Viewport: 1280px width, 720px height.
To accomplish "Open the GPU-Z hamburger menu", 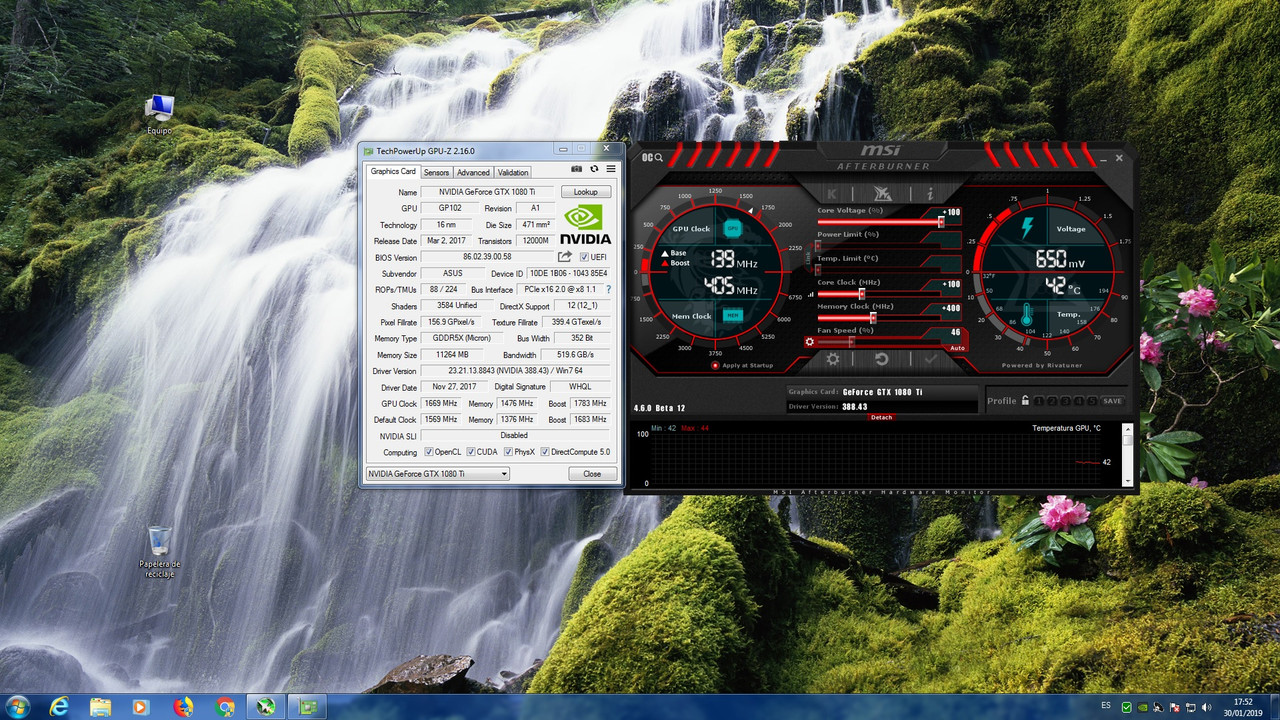I will 611,169.
